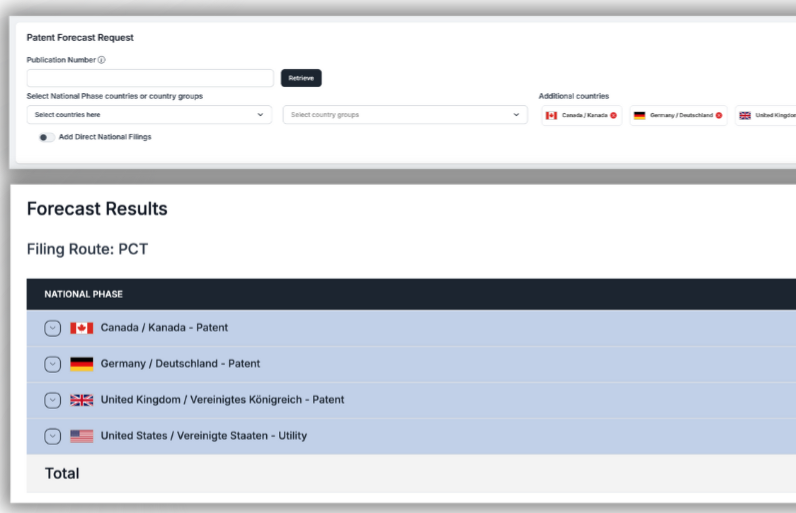Click the UK flag in Additional countries
This screenshot has width=796, height=513.
[745, 115]
